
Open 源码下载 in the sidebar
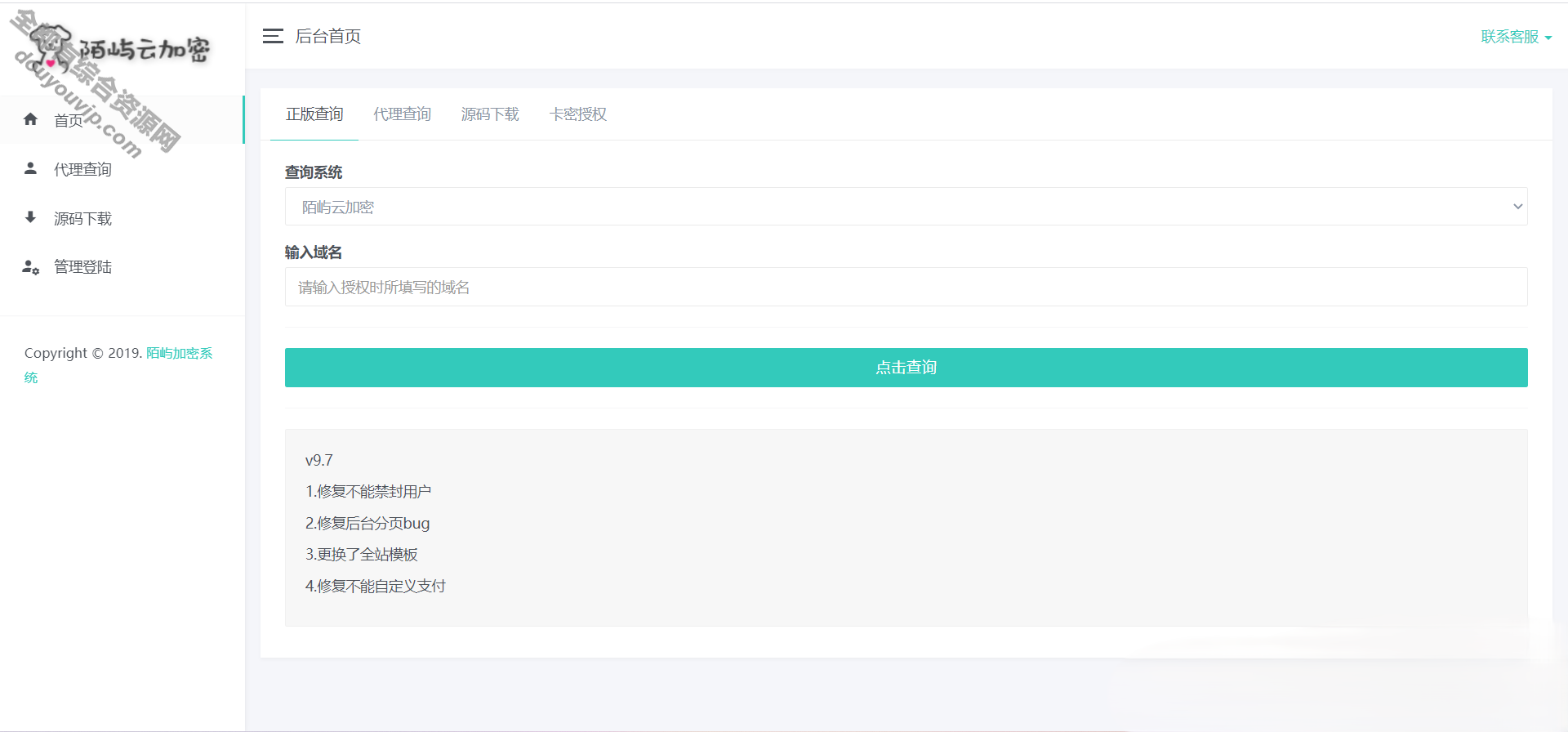122,218
